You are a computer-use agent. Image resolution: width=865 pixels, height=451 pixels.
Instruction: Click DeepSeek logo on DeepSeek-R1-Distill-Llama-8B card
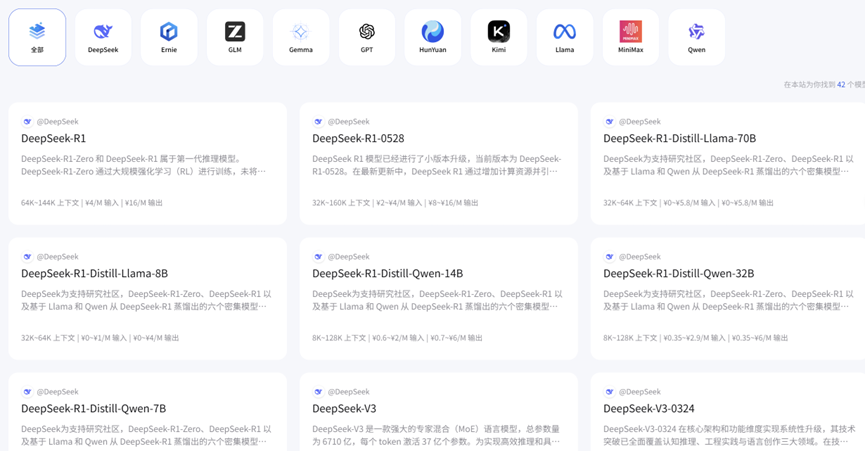[27, 256]
